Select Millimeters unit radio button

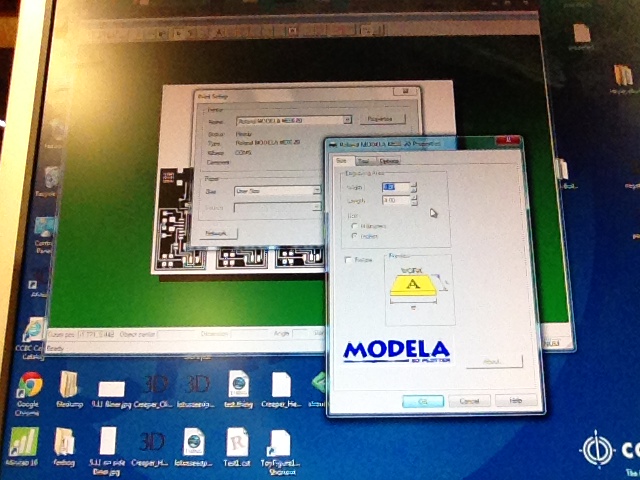(x=354, y=226)
